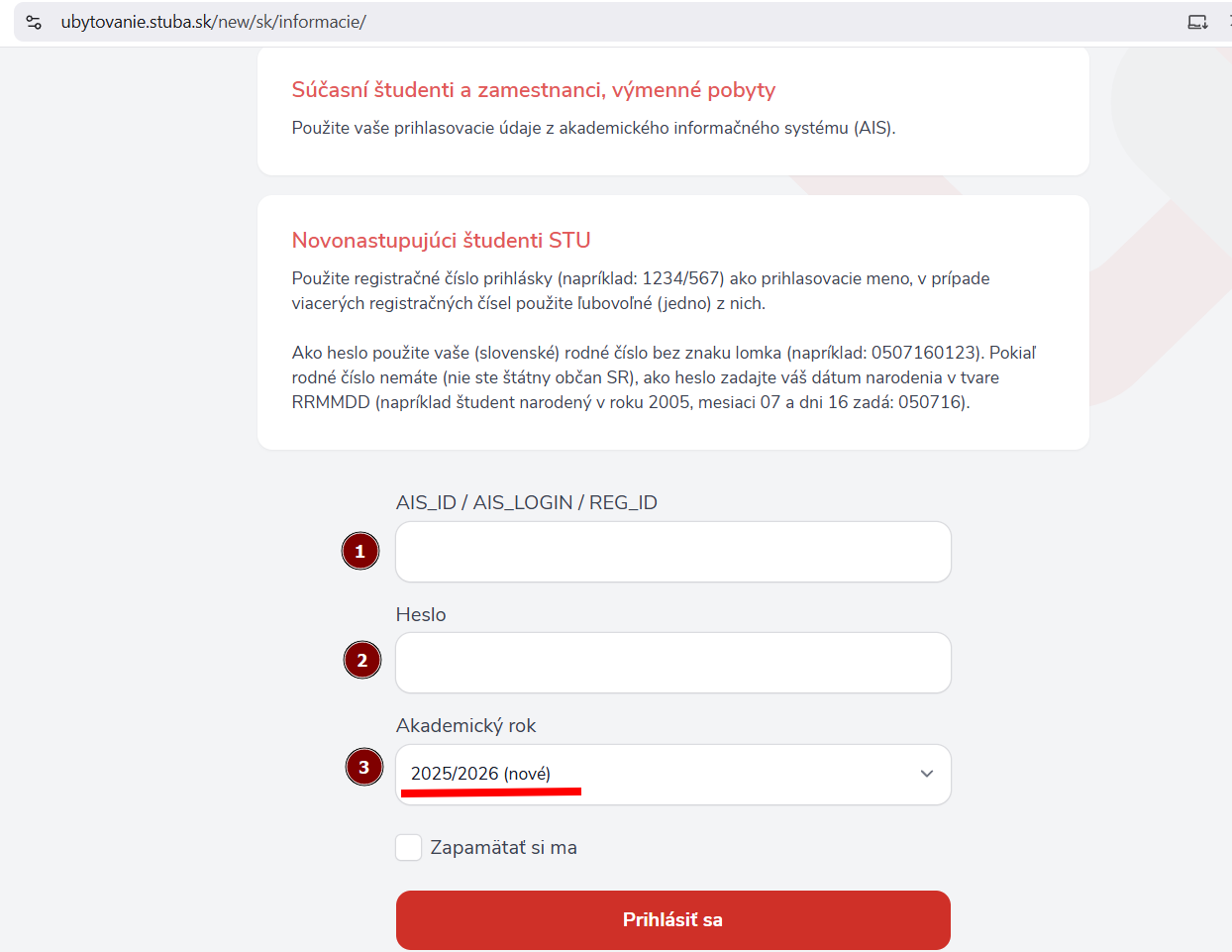Click the numbered badge 2 marker
Image resolution: width=1232 pixels, height=952 pixels.
coord(362,660)
